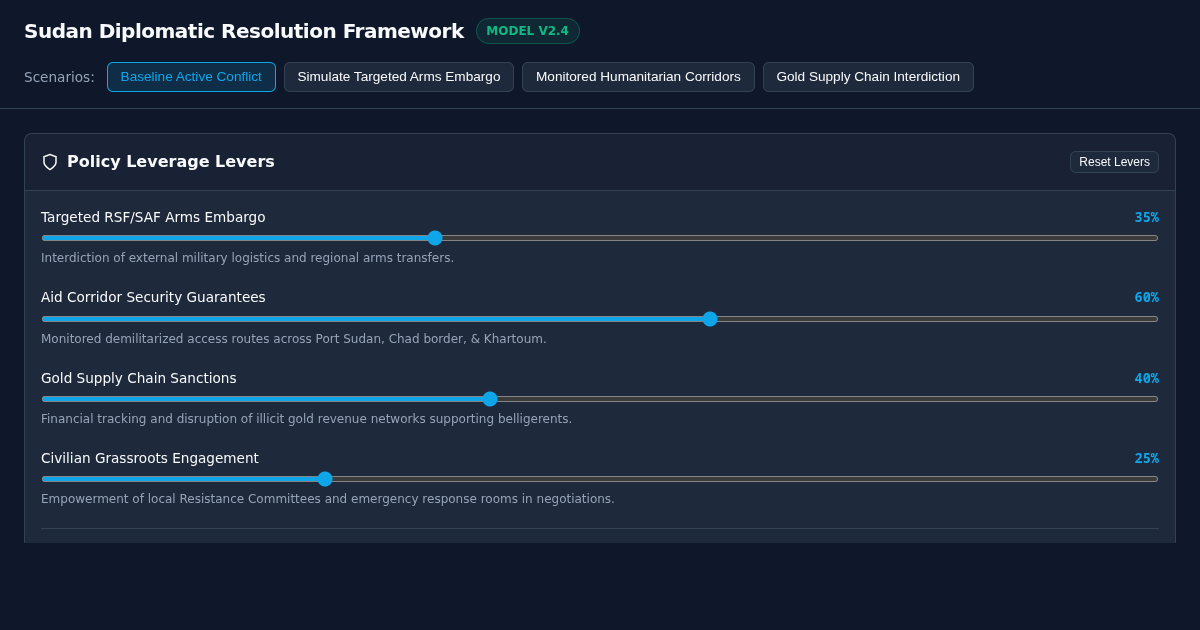Click the MODEL V2.4 badge
This screenshot has height=630, width=1200.
(527, 31)
